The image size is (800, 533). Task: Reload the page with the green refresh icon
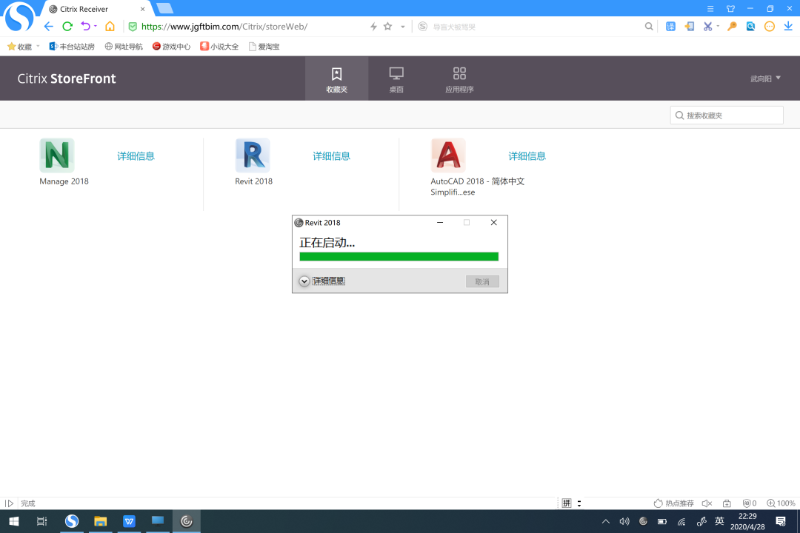67,27
